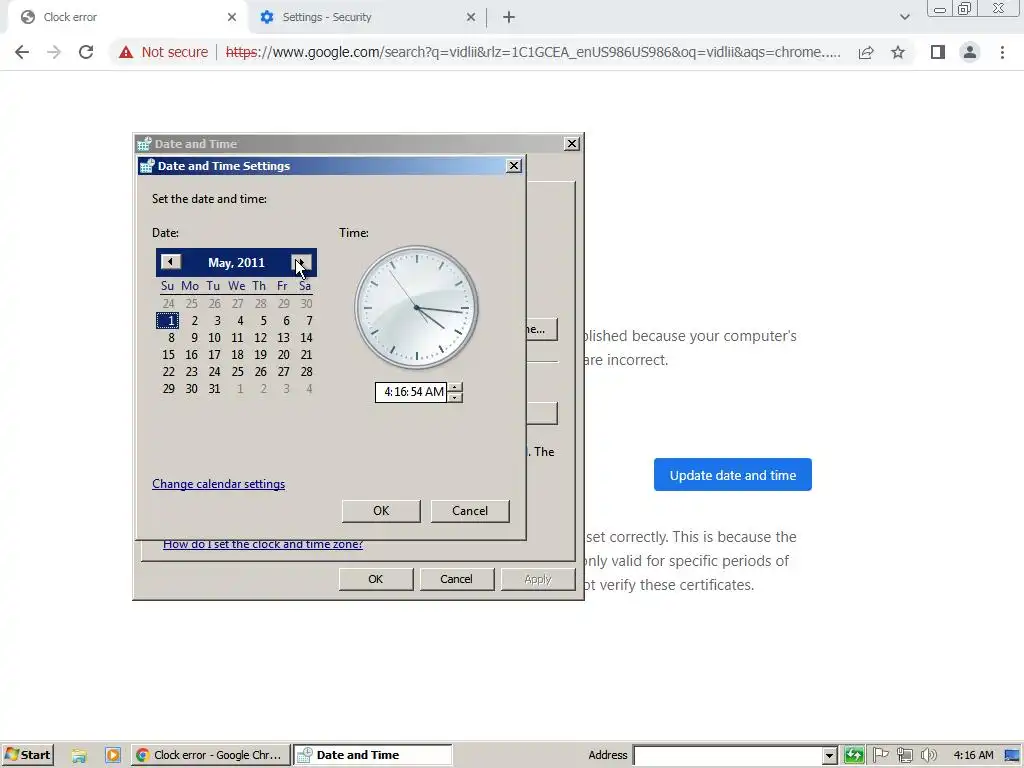This screenshot has width=1024, height=768.
Task: Select greyed April 30 date
Action: 306,304
